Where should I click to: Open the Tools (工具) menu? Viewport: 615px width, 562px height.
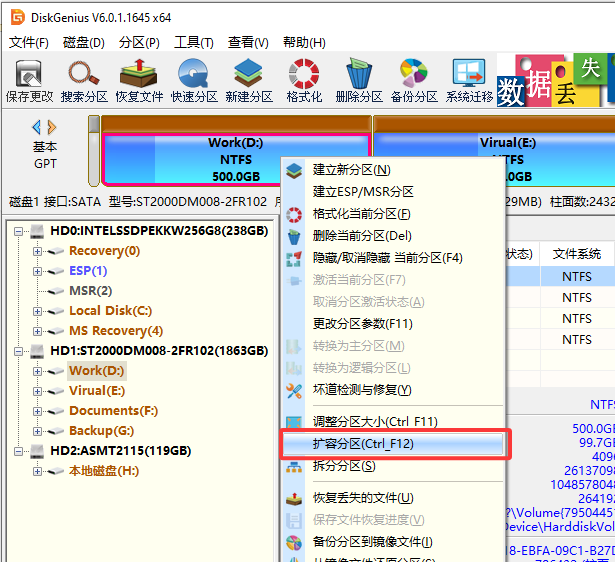(193, 43)
